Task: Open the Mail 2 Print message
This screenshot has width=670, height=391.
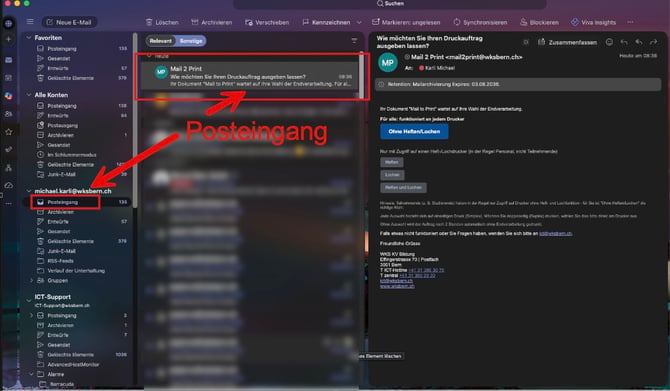Action: (x=252, y=76)
